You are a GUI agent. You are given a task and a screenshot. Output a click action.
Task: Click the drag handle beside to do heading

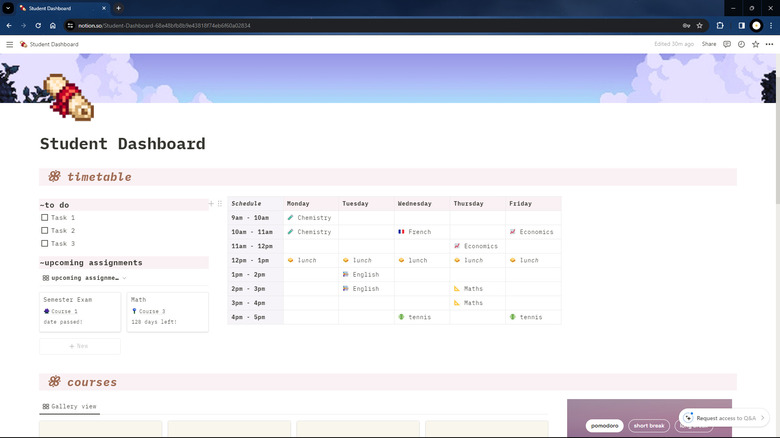[220, 204]
